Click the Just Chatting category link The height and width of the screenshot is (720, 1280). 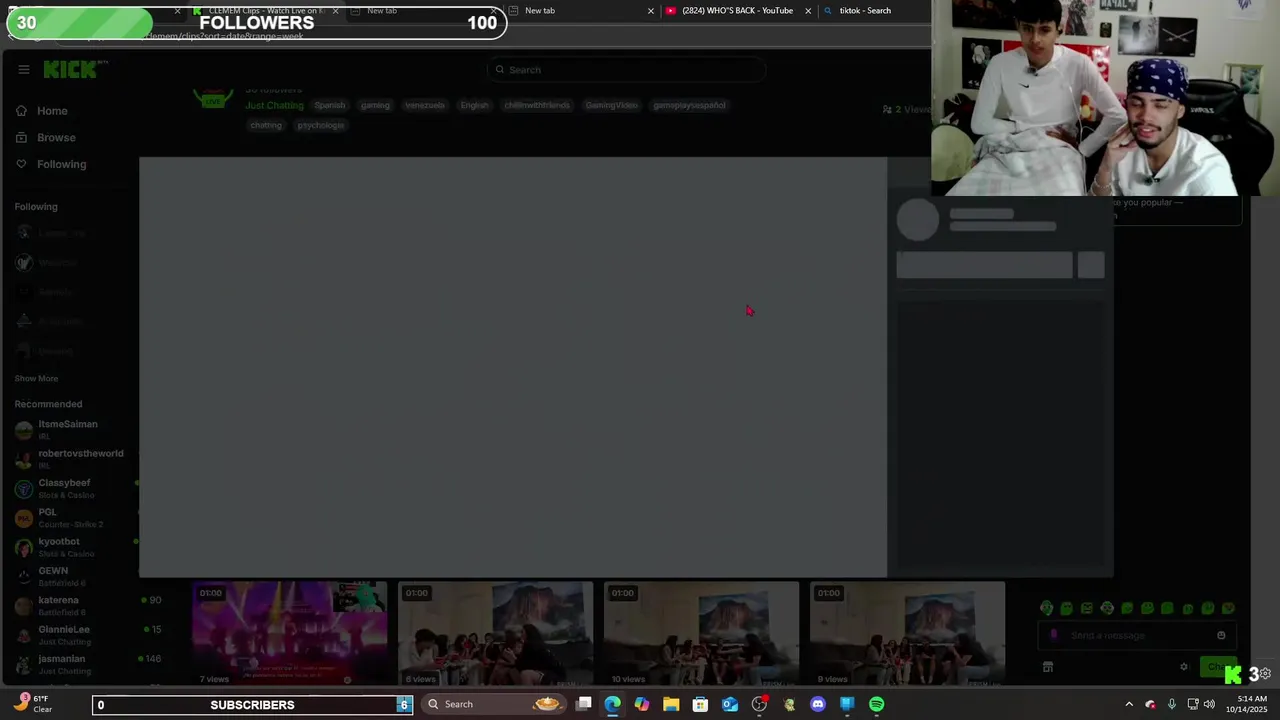274,106
